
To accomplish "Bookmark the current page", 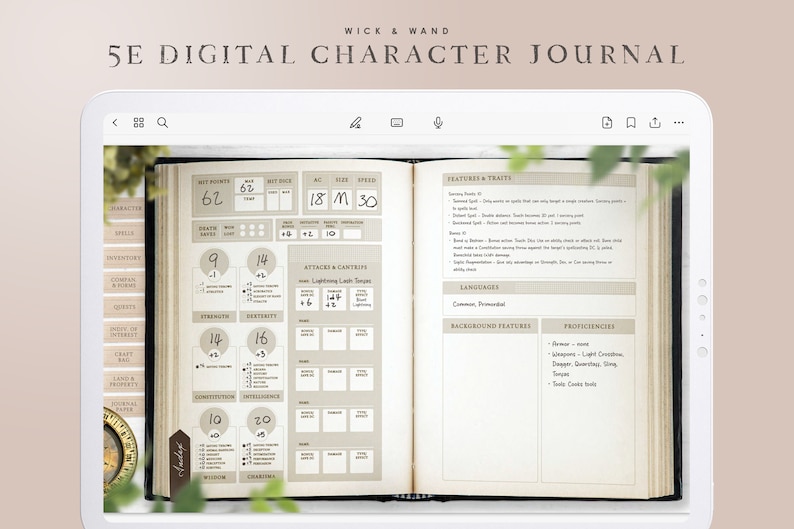I will click(631, 123).
